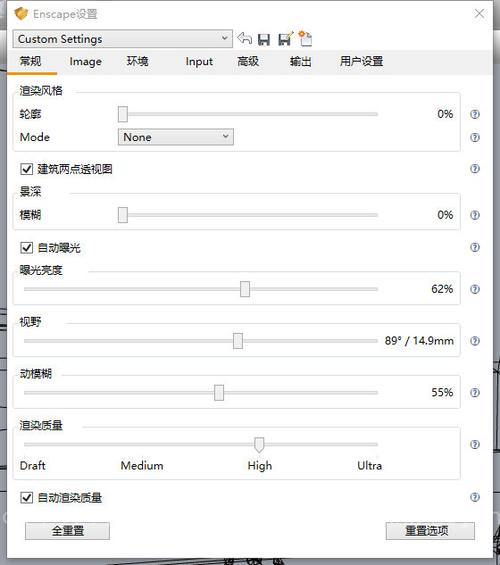Click the 89° / 14.9mm value
The image size is (500, 565).
pos(419,341)
